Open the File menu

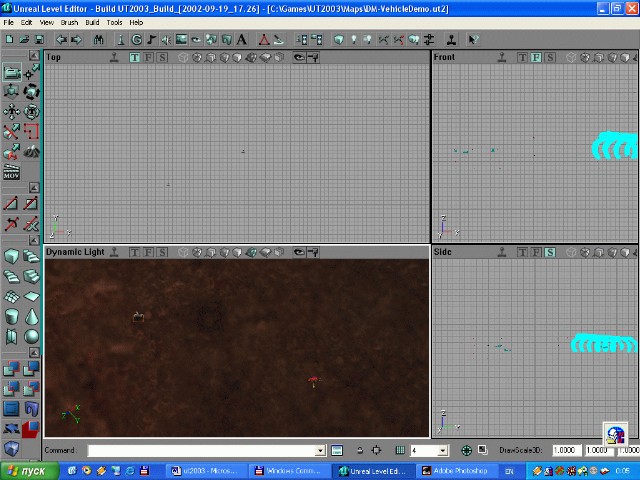(9, 22)
